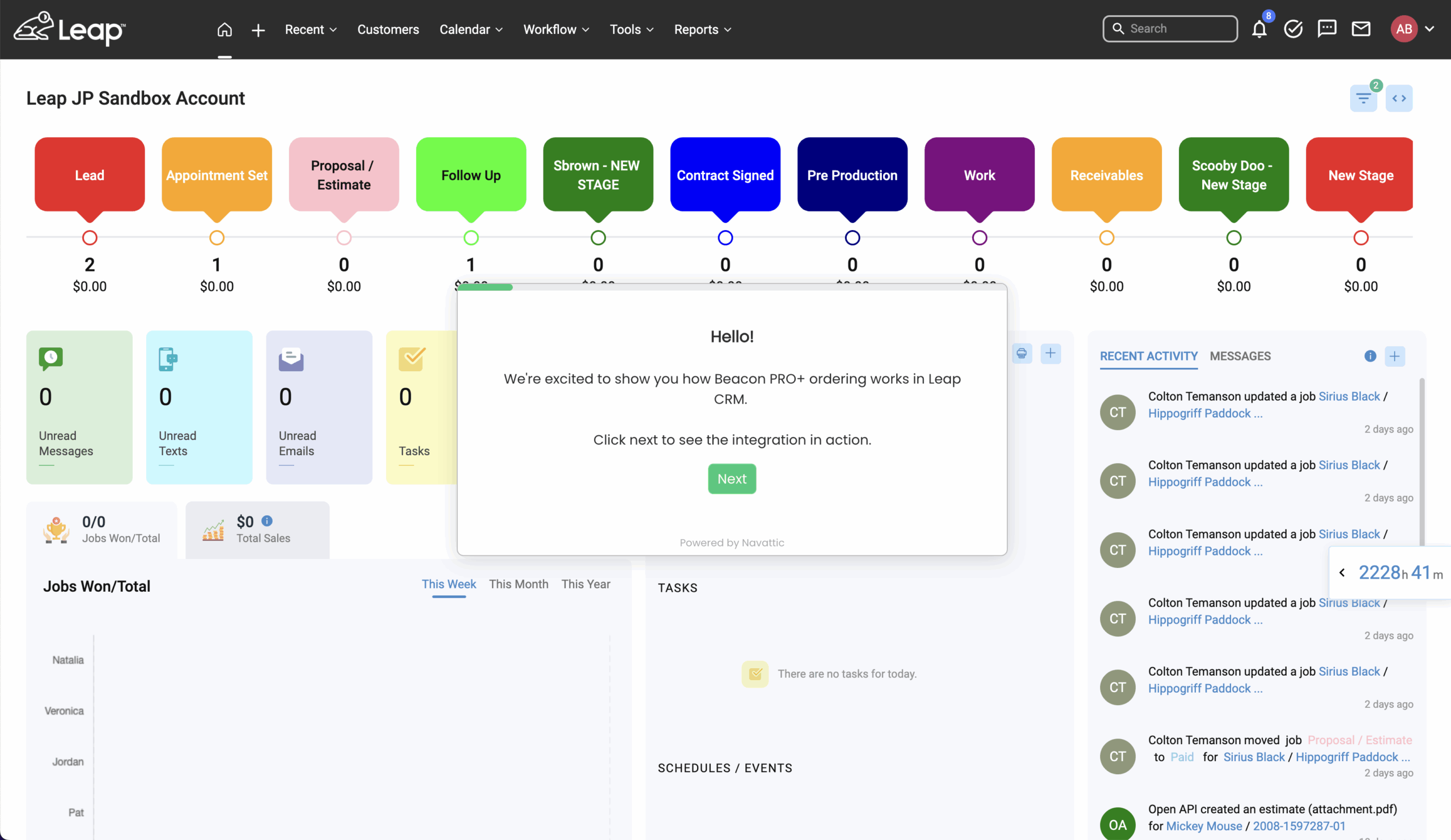Expand the Workflow dropdown menu
Viewport: 1451px width, 840px height.
(556, 29)
